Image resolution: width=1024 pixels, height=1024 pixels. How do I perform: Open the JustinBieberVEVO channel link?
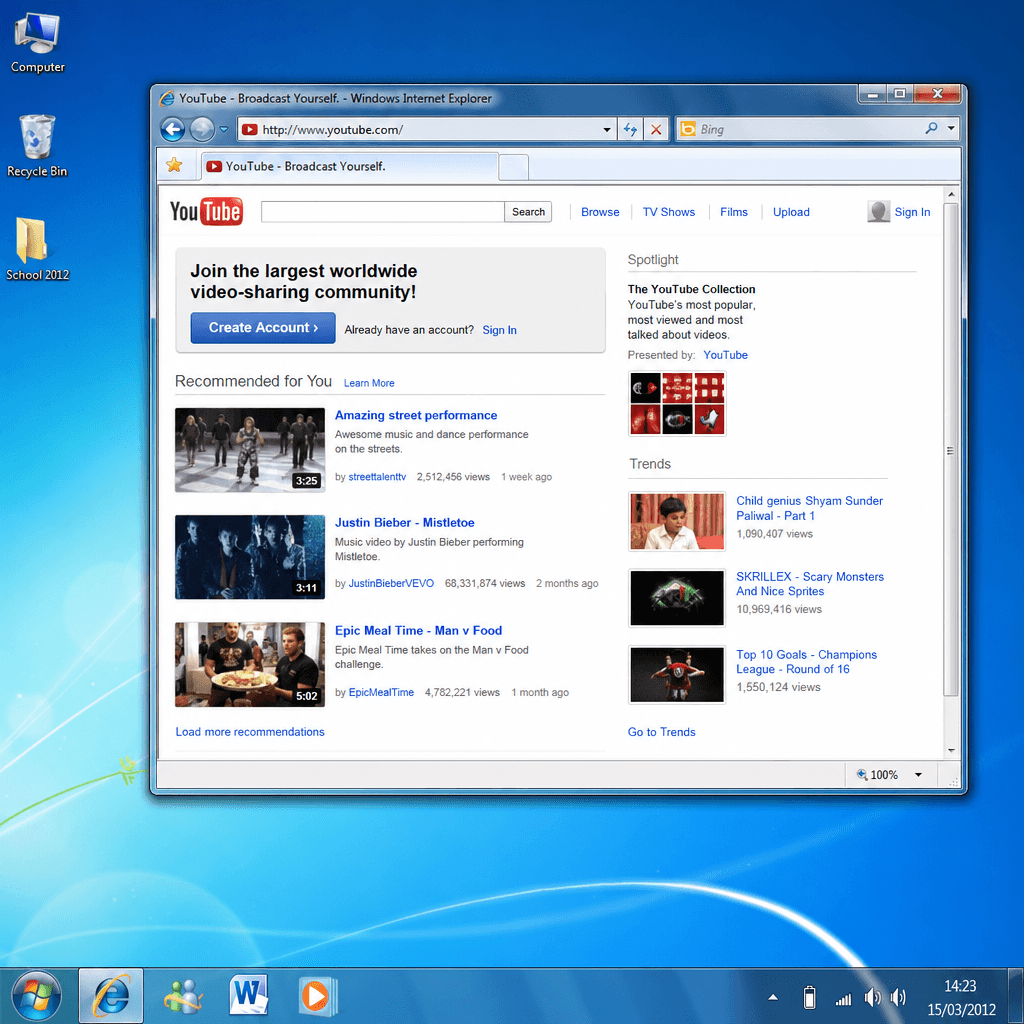coord(391,583)
